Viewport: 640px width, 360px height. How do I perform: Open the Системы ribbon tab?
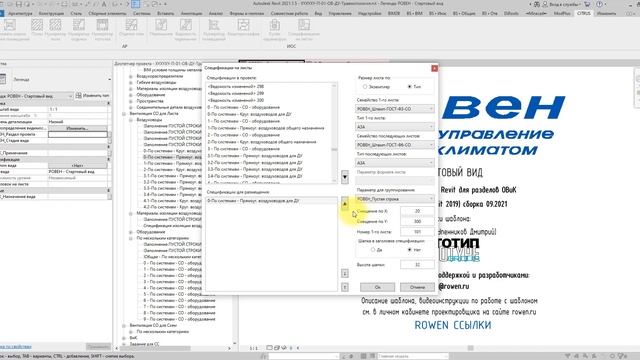pos(141,13)
